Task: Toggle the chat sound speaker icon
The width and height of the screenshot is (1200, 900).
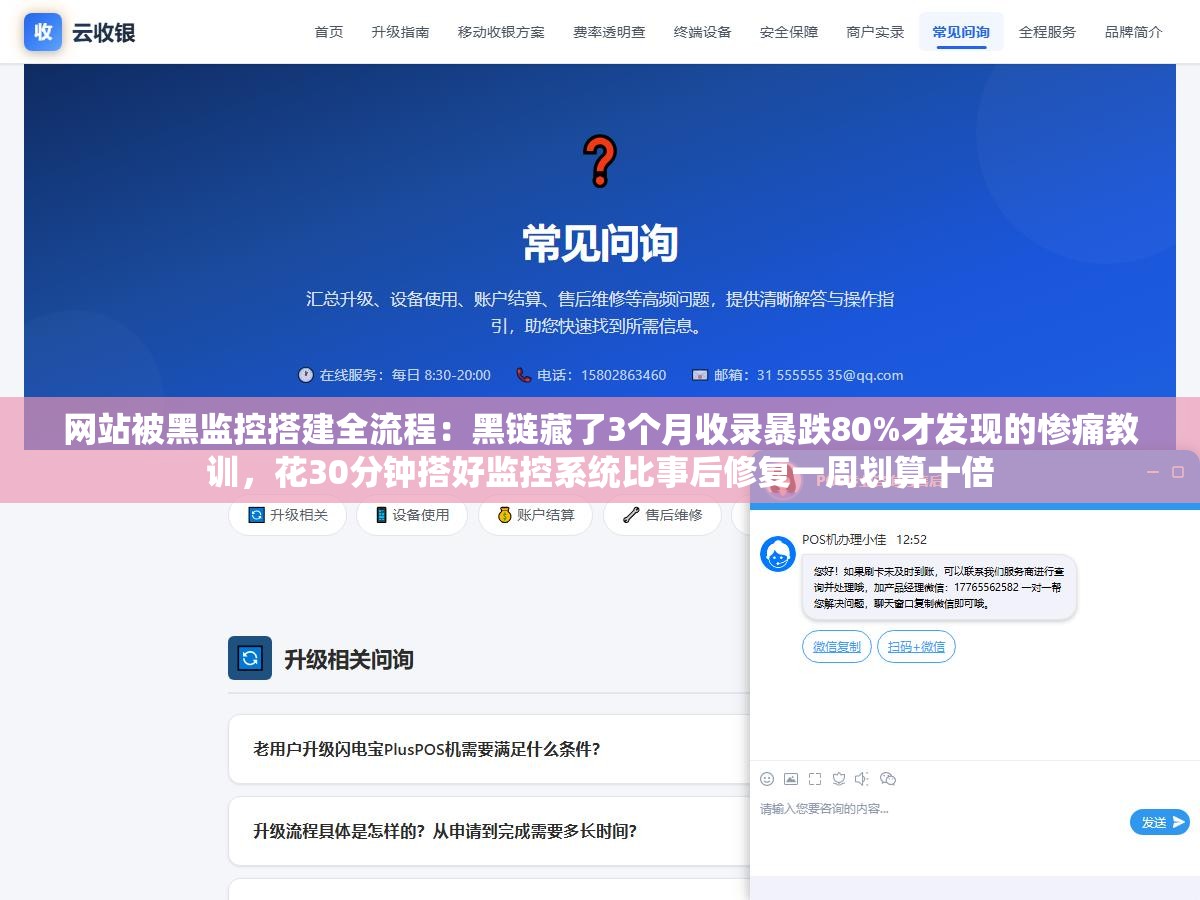Action: pyautogui.click(x=863, y=779)
